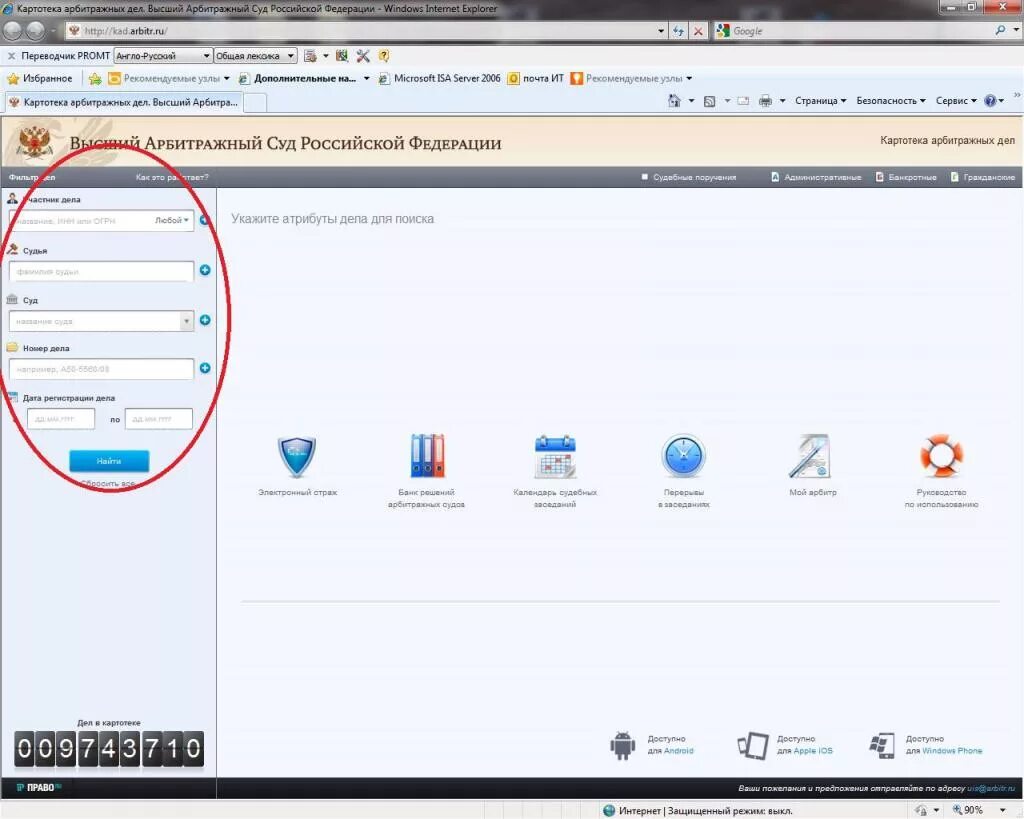1024x819 pixels.
Task: Click the judge surname input field
Action: click(101, 271)
